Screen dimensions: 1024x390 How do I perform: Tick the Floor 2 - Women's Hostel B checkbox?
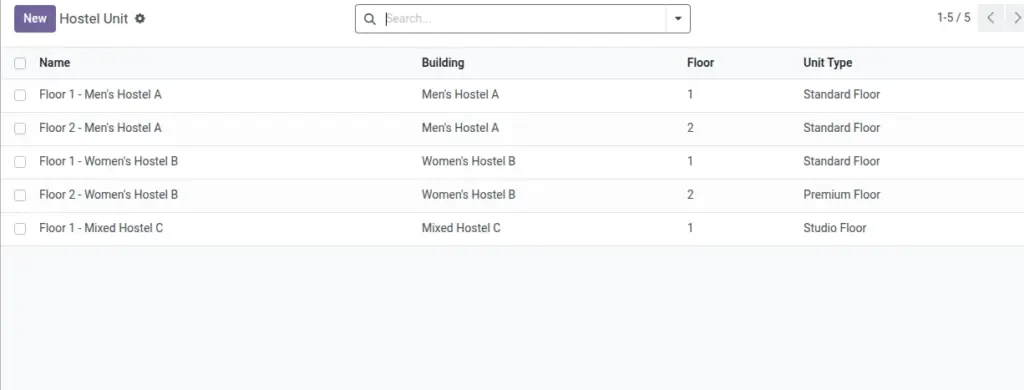pos(20,195)
